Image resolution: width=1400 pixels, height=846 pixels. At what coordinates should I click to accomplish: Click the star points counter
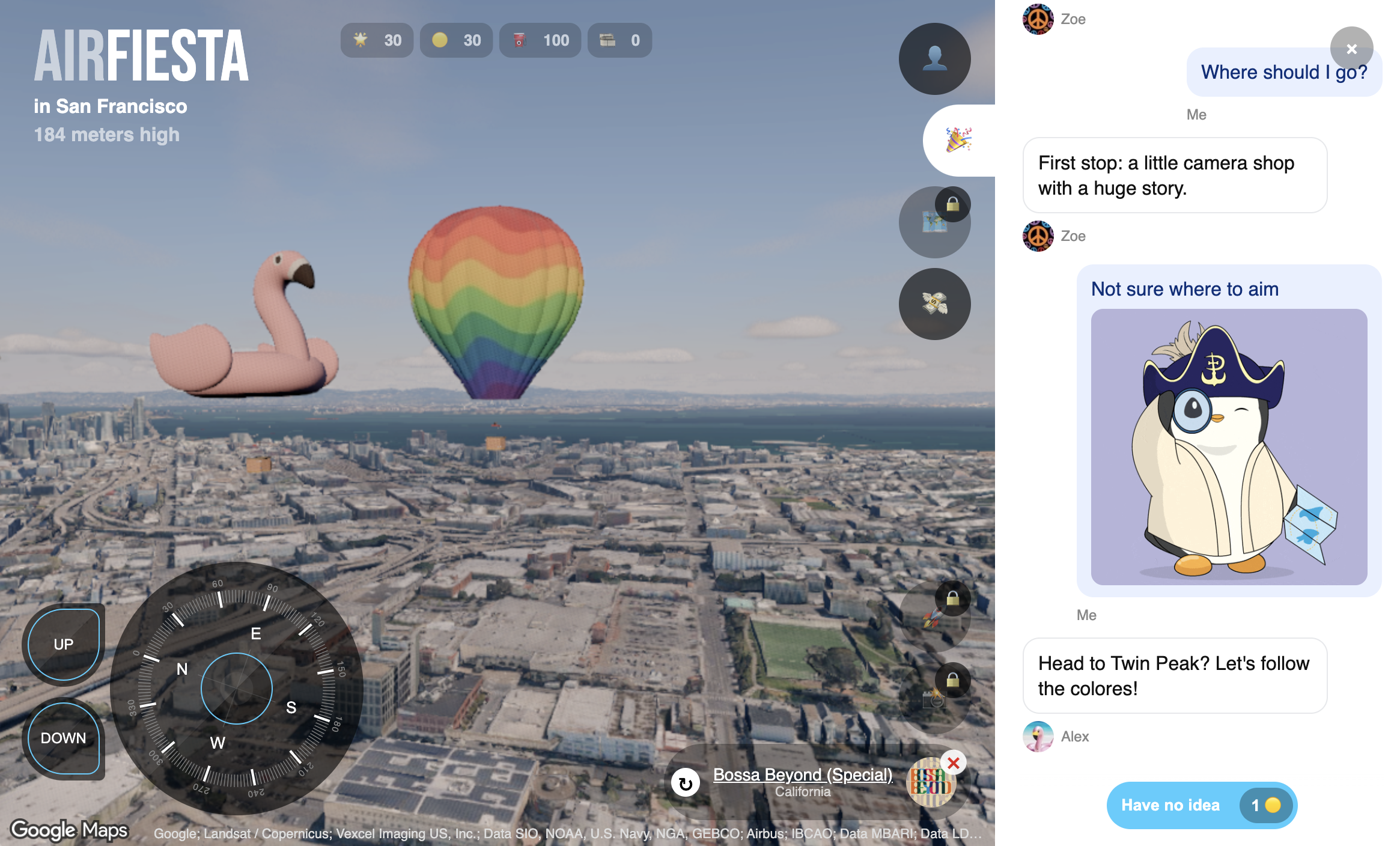pos(377,40)
